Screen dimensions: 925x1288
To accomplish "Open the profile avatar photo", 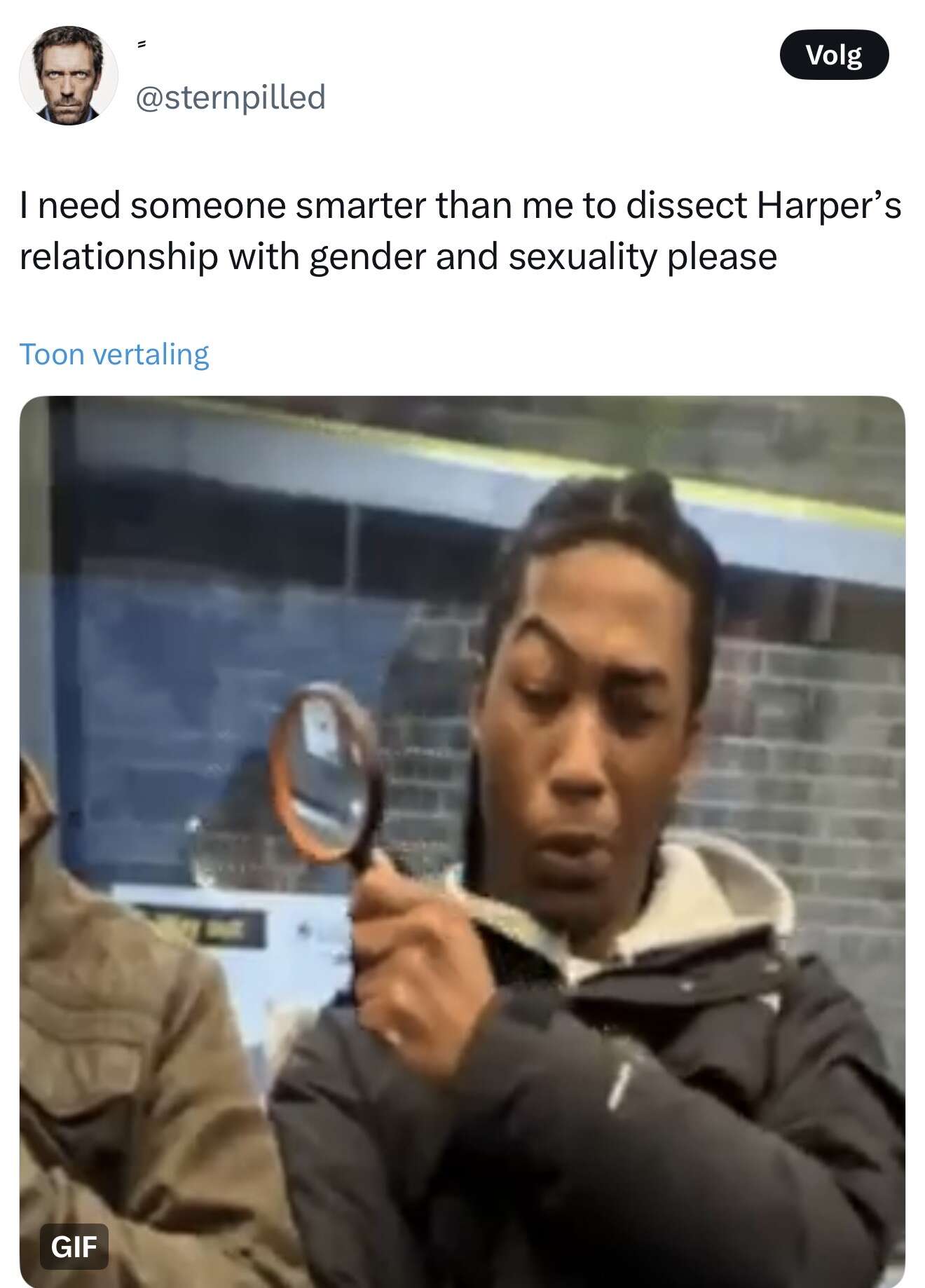I will [69, 75].
